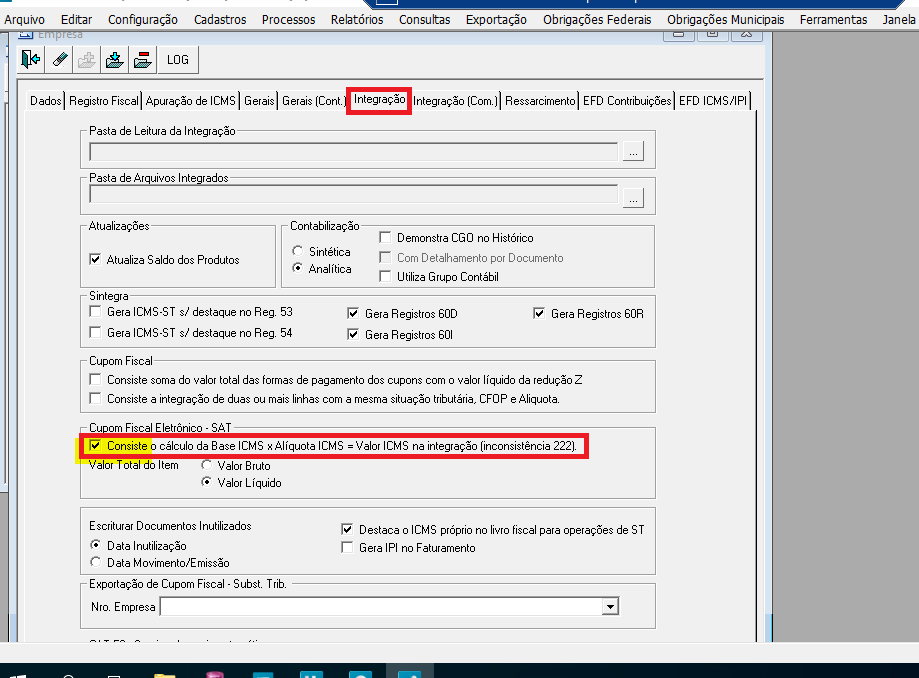Select the Integração tab
The width and height of the screenshot is (919, 678).
click(379, 100)
